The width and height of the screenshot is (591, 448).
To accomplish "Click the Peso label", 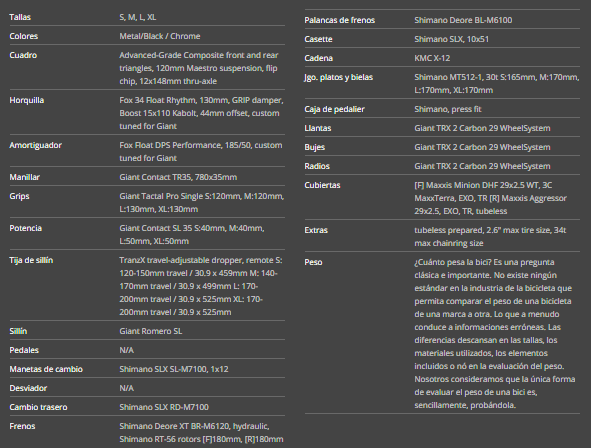I will click(x=313, y=262).
